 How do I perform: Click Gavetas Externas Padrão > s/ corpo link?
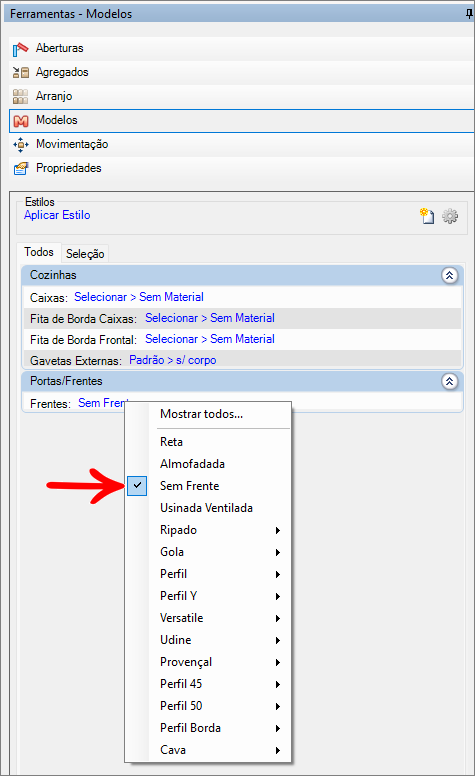tap(173, 360)
